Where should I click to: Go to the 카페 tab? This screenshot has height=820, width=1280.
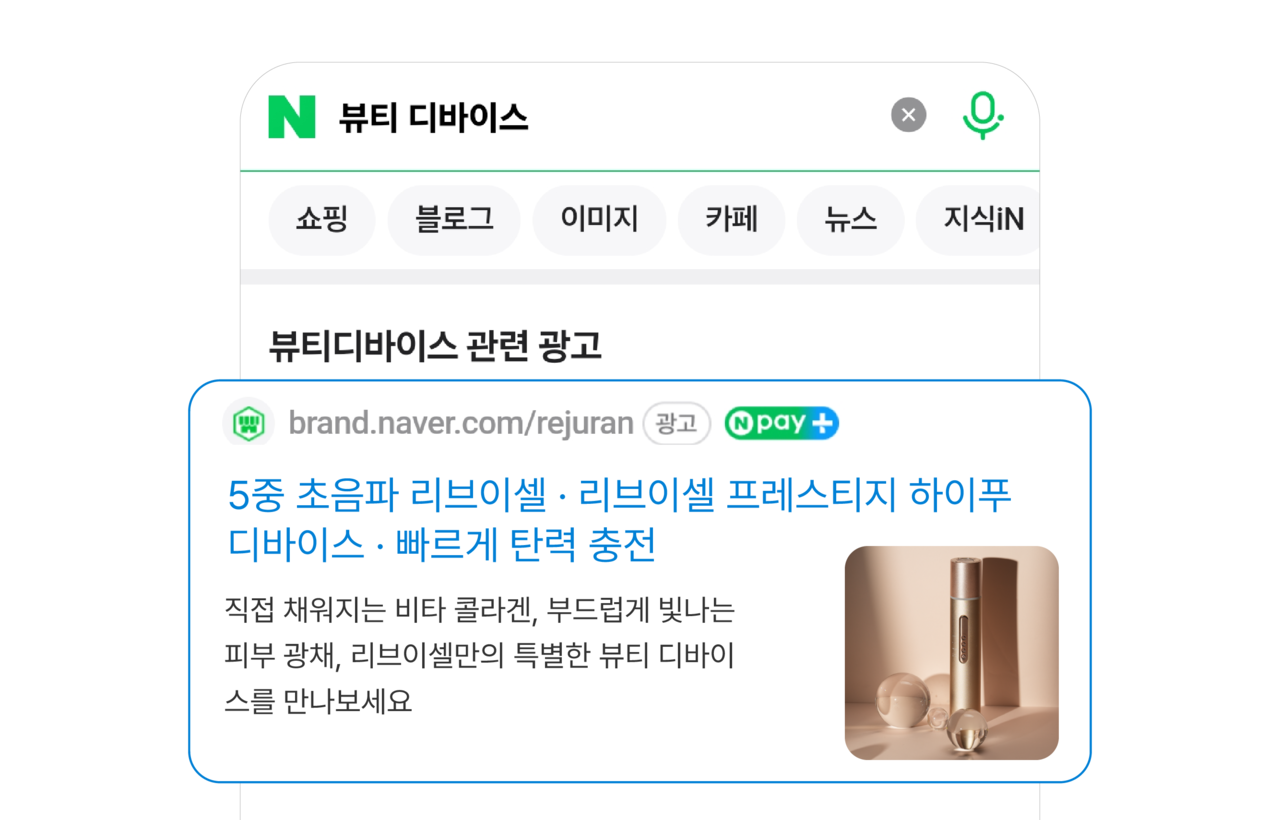tap(731, 220)
